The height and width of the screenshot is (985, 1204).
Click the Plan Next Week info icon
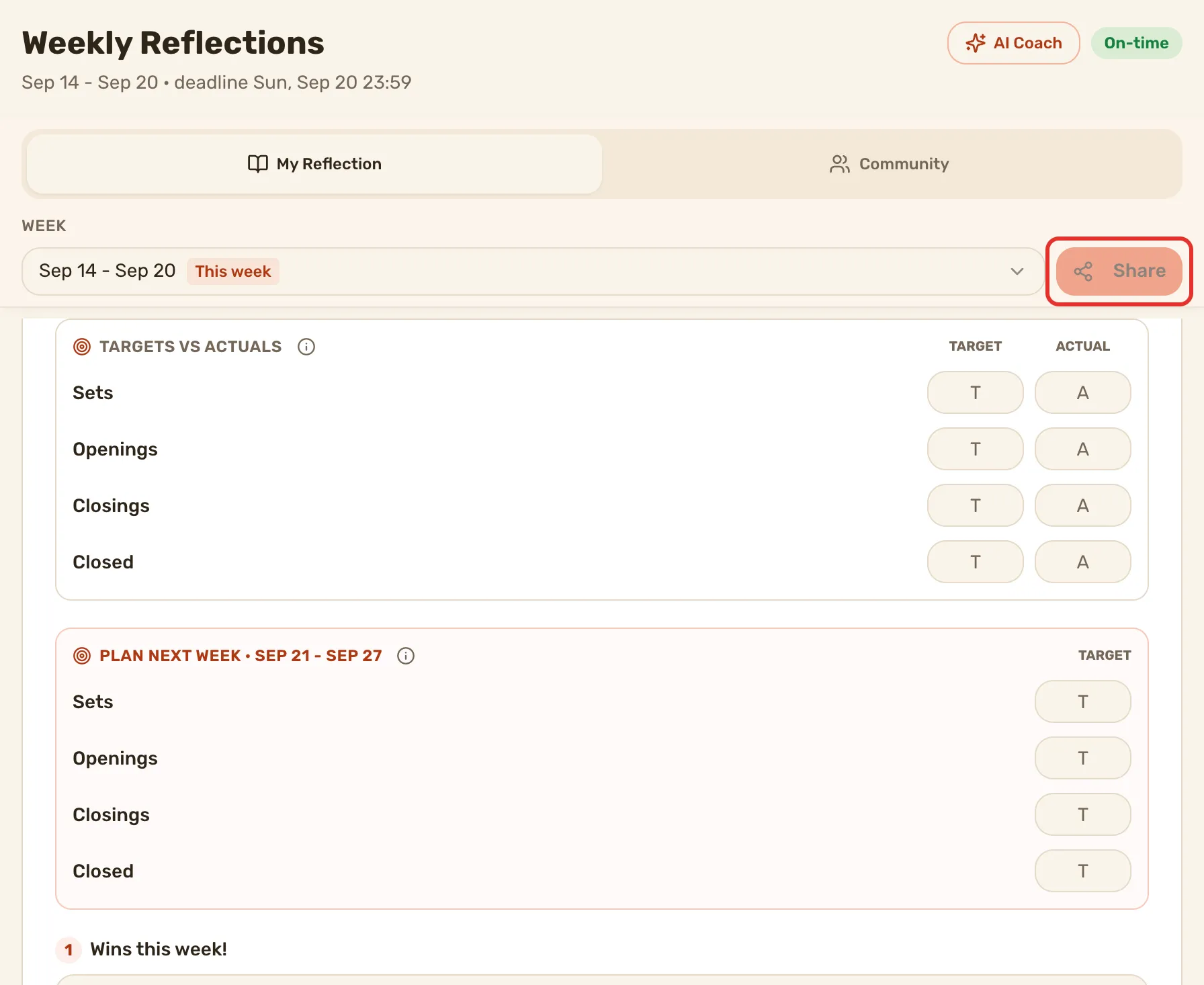point(406,656)
